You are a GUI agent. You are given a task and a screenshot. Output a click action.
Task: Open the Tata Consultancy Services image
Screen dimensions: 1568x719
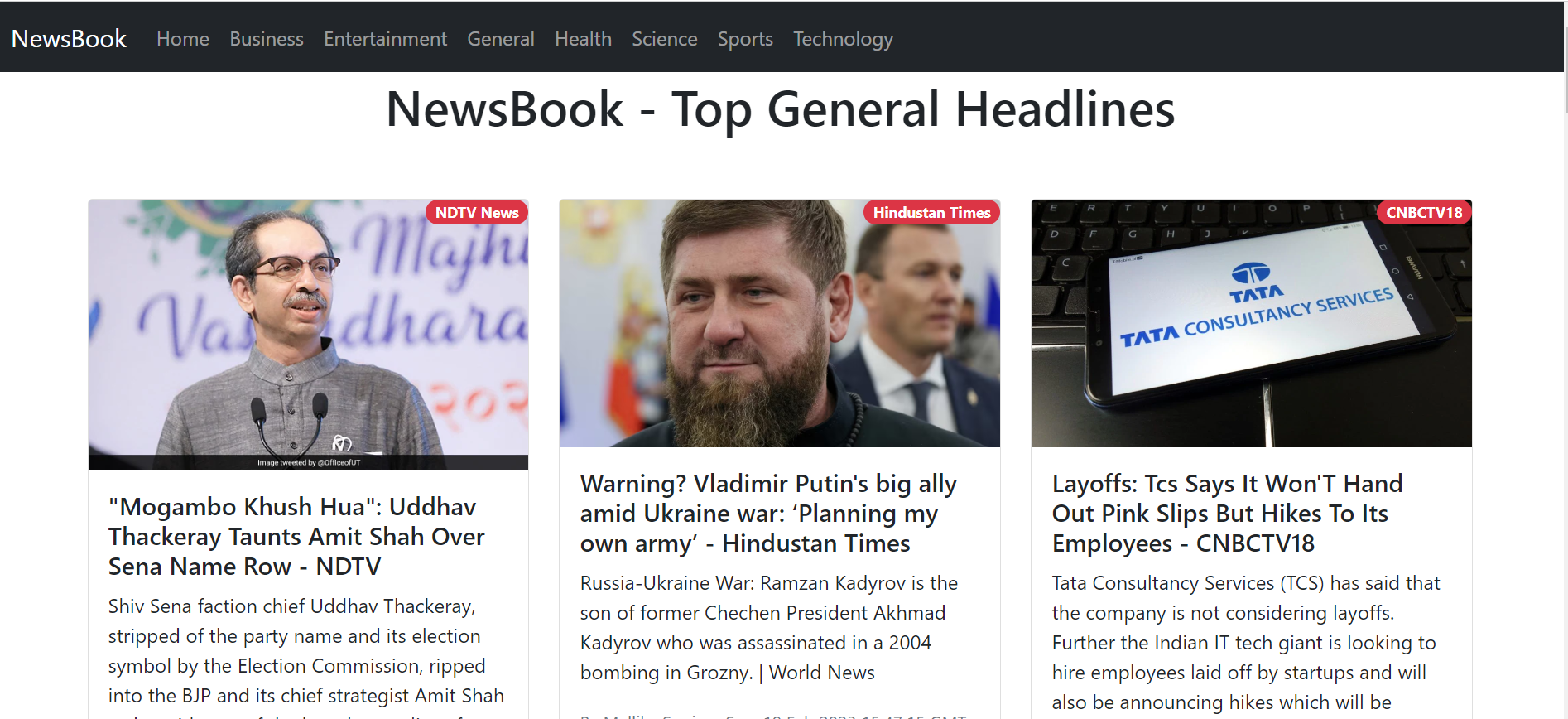[1252, 323]
